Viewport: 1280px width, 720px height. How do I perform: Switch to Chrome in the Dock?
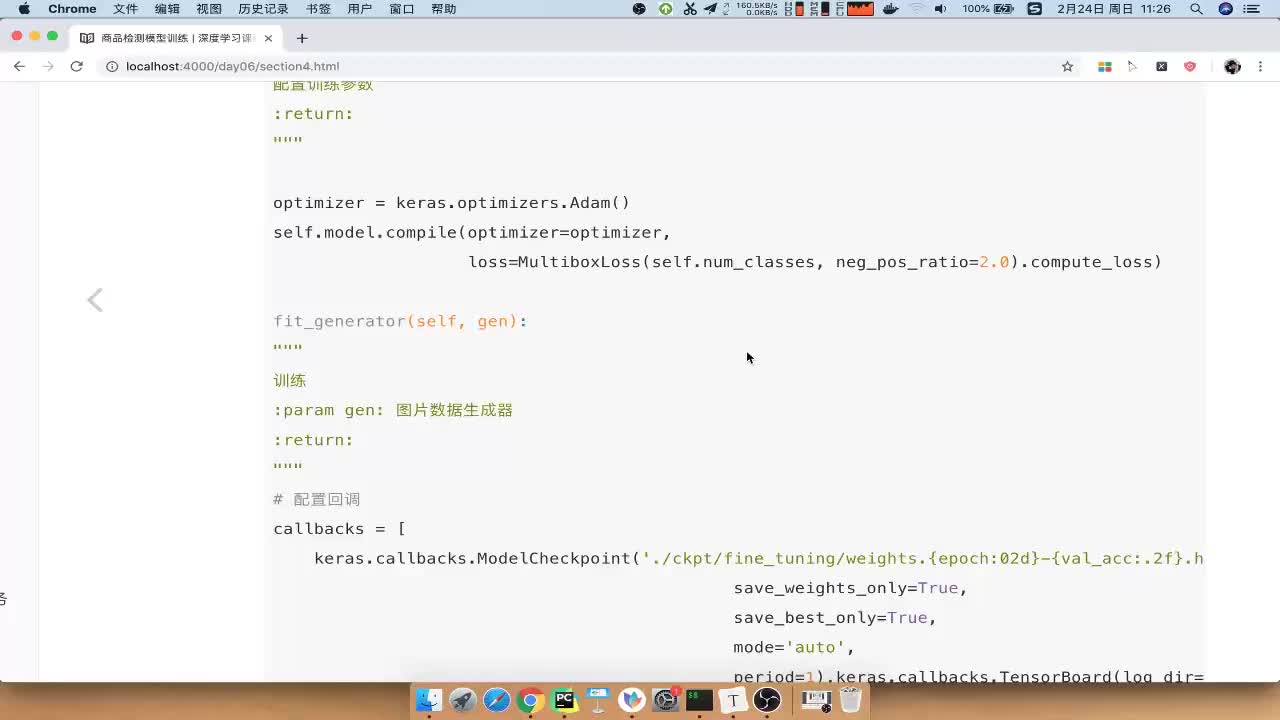tap(531, 700)
